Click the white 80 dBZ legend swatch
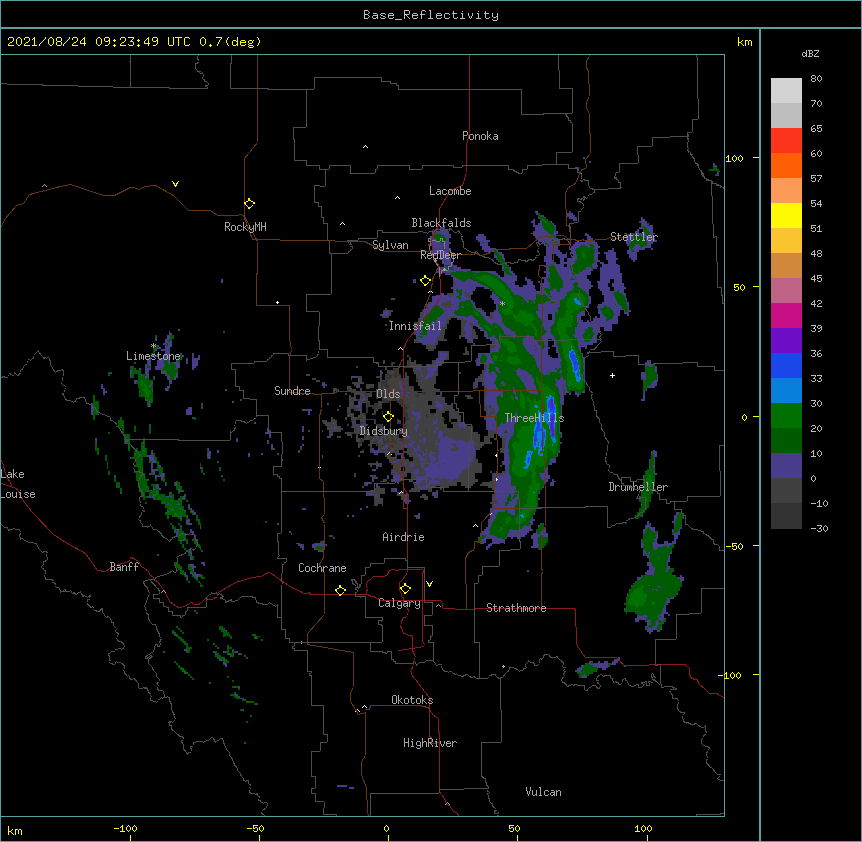862x842 pixels. coord(786,91)
